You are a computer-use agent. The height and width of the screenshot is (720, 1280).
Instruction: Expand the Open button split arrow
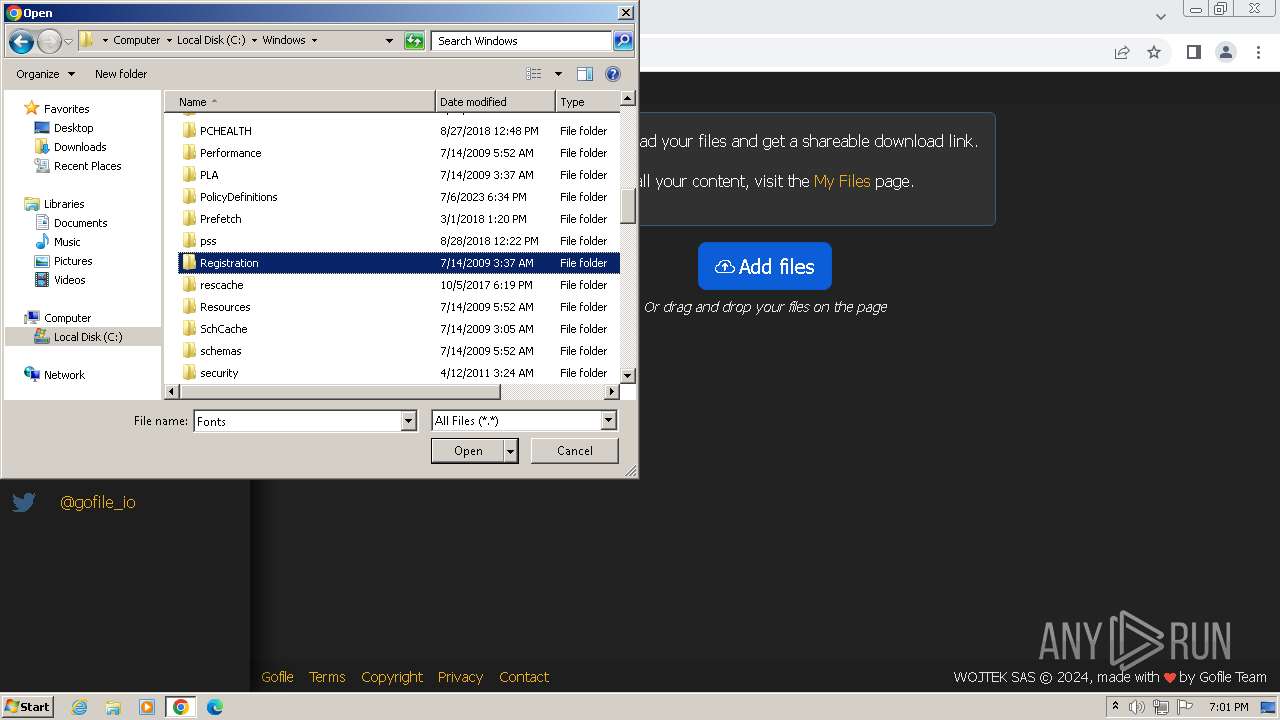[x=511, y=451]
